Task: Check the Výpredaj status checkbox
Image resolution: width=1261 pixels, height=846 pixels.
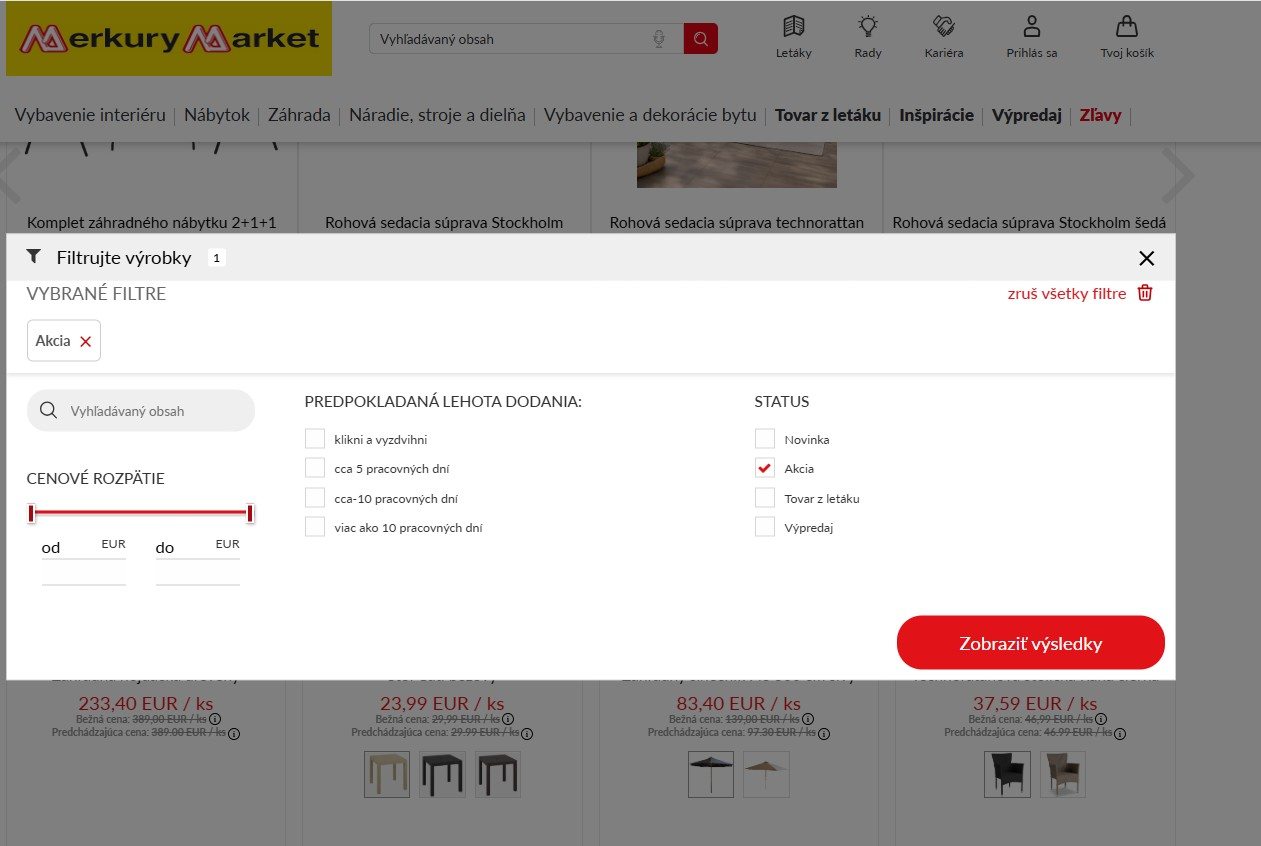Action: (x=765, y=527)
